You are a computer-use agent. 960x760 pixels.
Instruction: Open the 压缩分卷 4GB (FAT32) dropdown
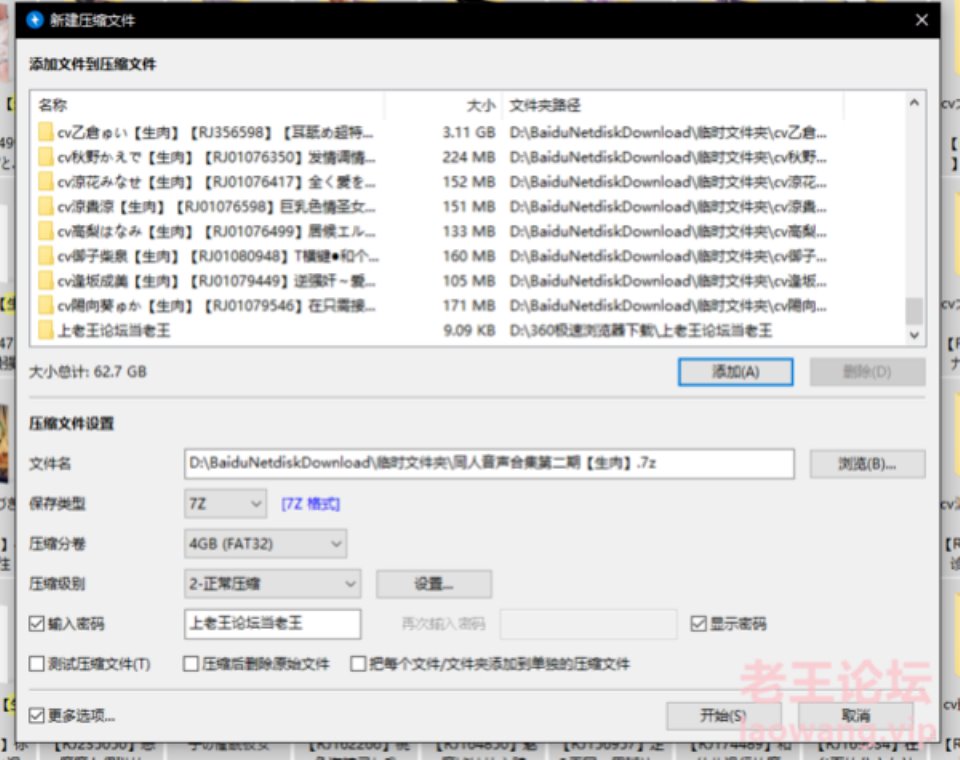265,544
